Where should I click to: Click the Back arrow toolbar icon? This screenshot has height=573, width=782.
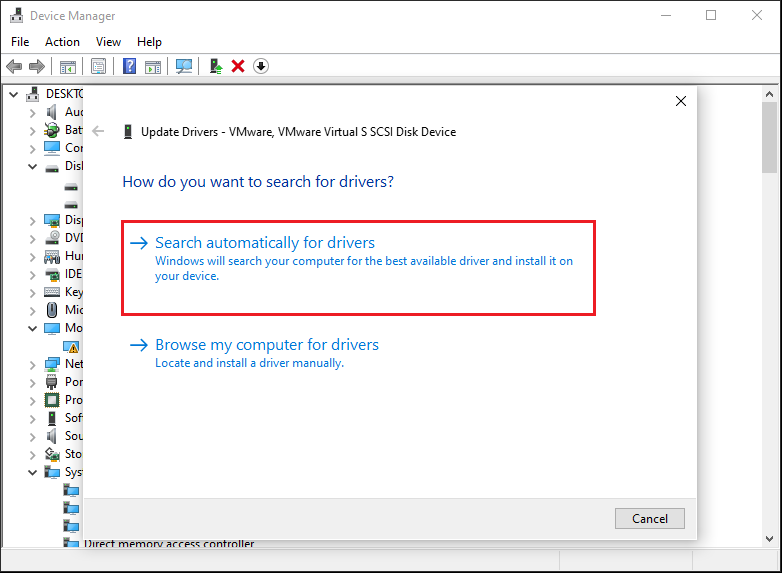pyautogui.click(x=14, y=66)
